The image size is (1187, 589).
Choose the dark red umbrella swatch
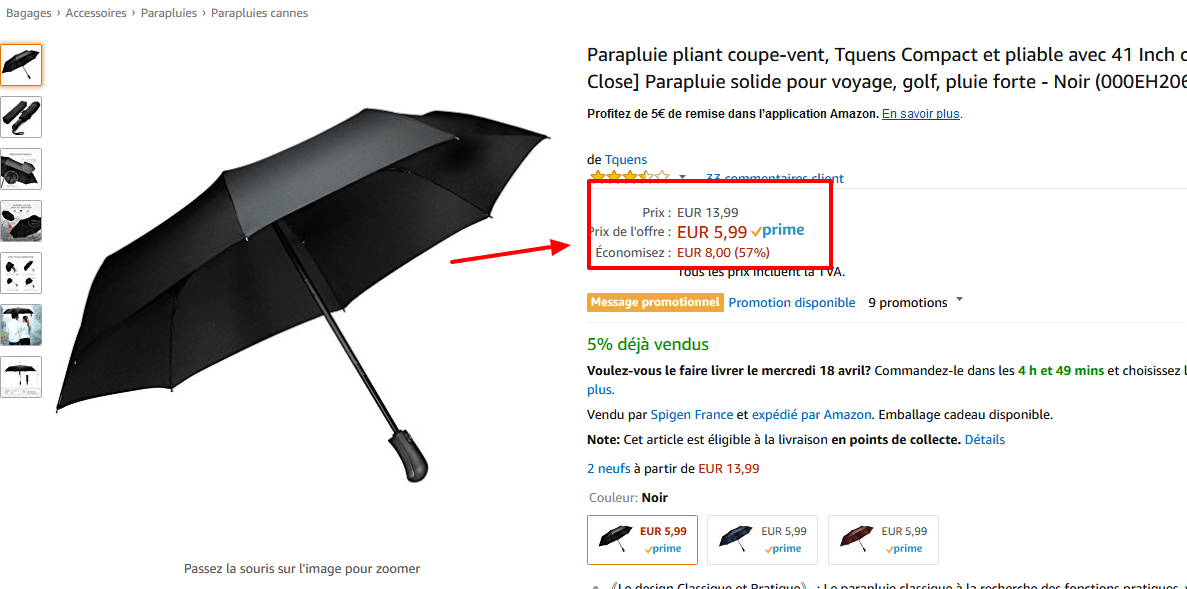point(883,540)
